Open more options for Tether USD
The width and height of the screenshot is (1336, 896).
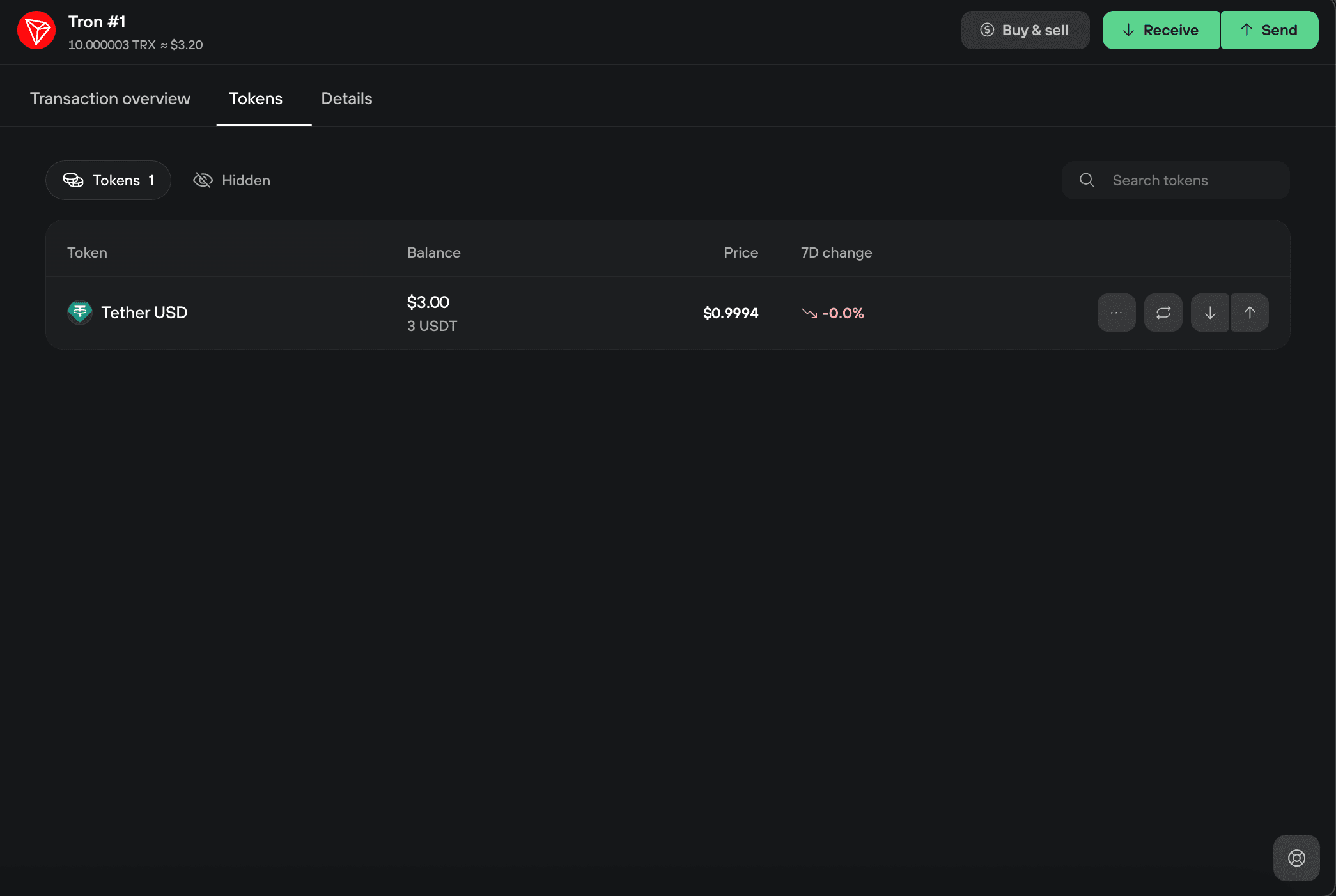point(1116,313)
